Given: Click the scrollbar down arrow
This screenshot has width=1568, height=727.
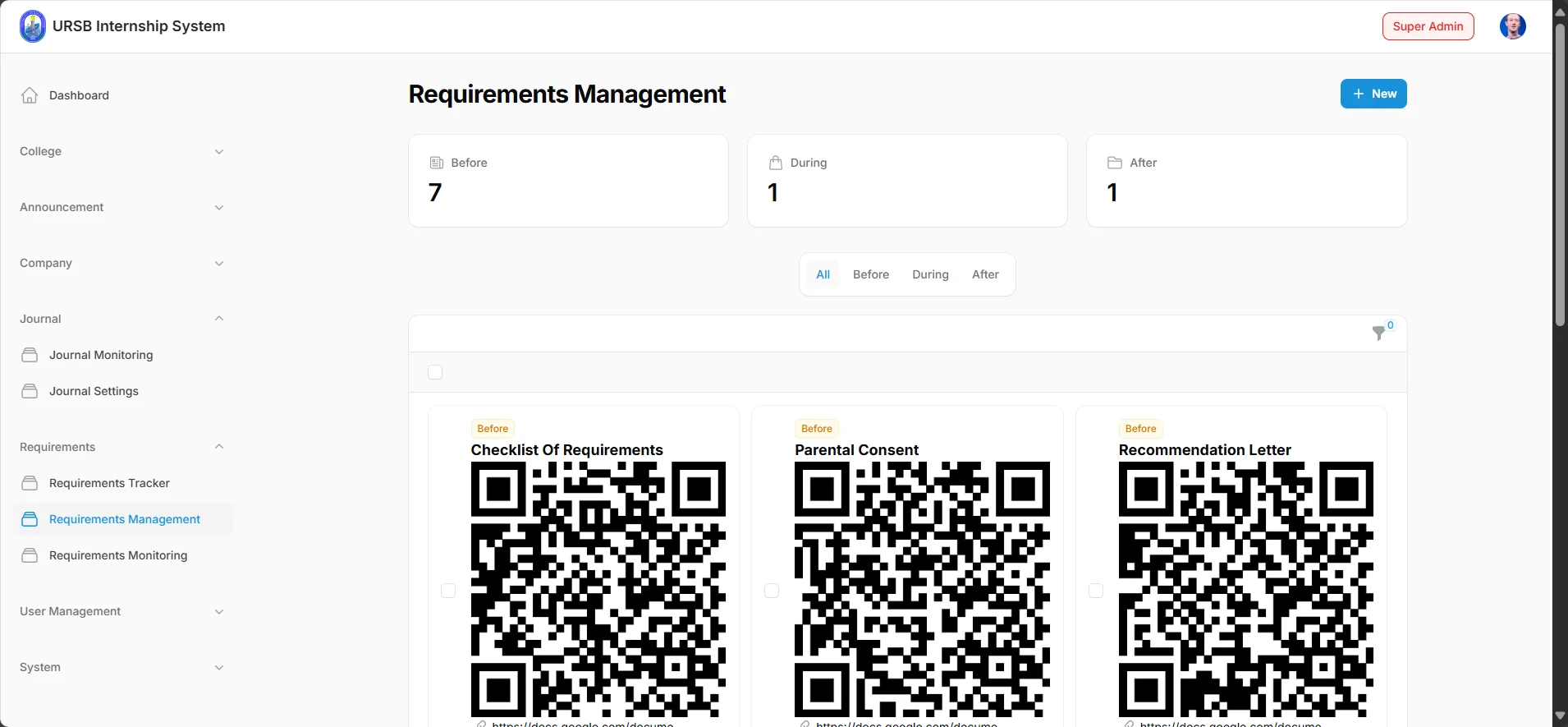Looking at the screenshot, I should [1560, 716].
